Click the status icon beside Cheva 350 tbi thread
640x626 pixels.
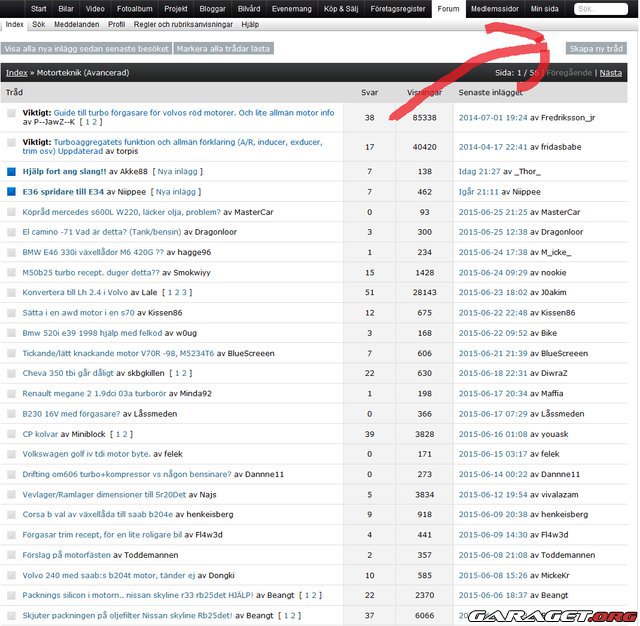tap(12, 373)
